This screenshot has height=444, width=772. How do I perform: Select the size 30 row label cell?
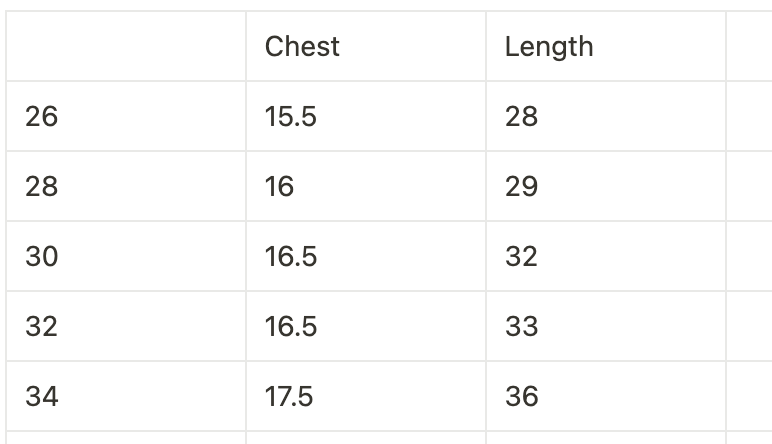pyautogui.click(x=126, y=257)
